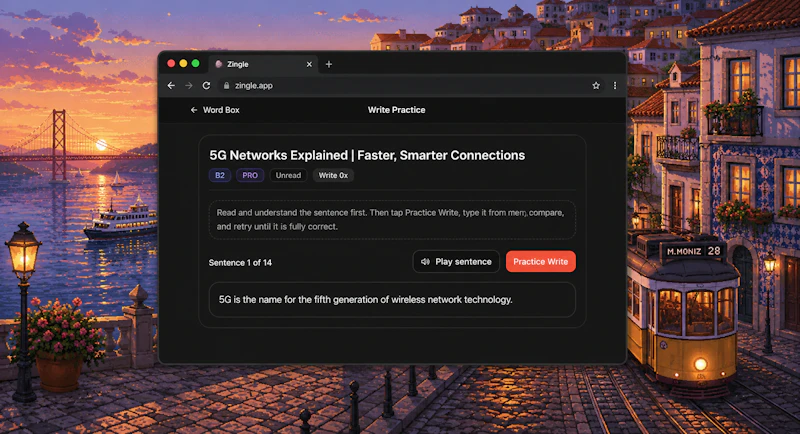
Task: Return to Word Box
Action: point(215,110)
